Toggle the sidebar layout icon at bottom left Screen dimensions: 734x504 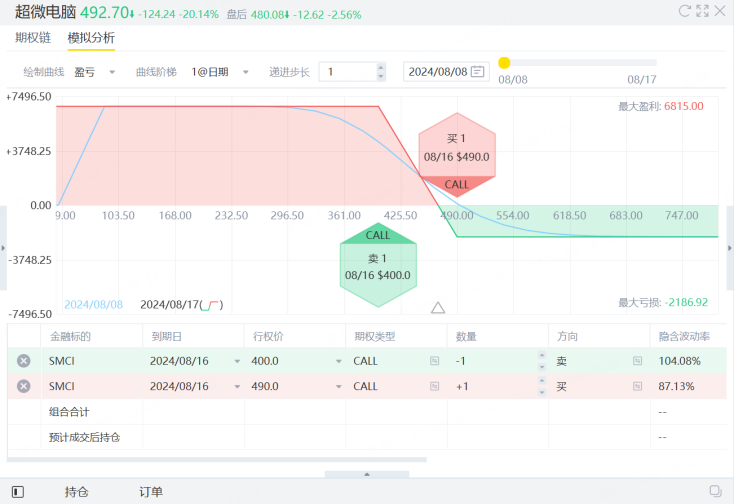tap(18, 492)
